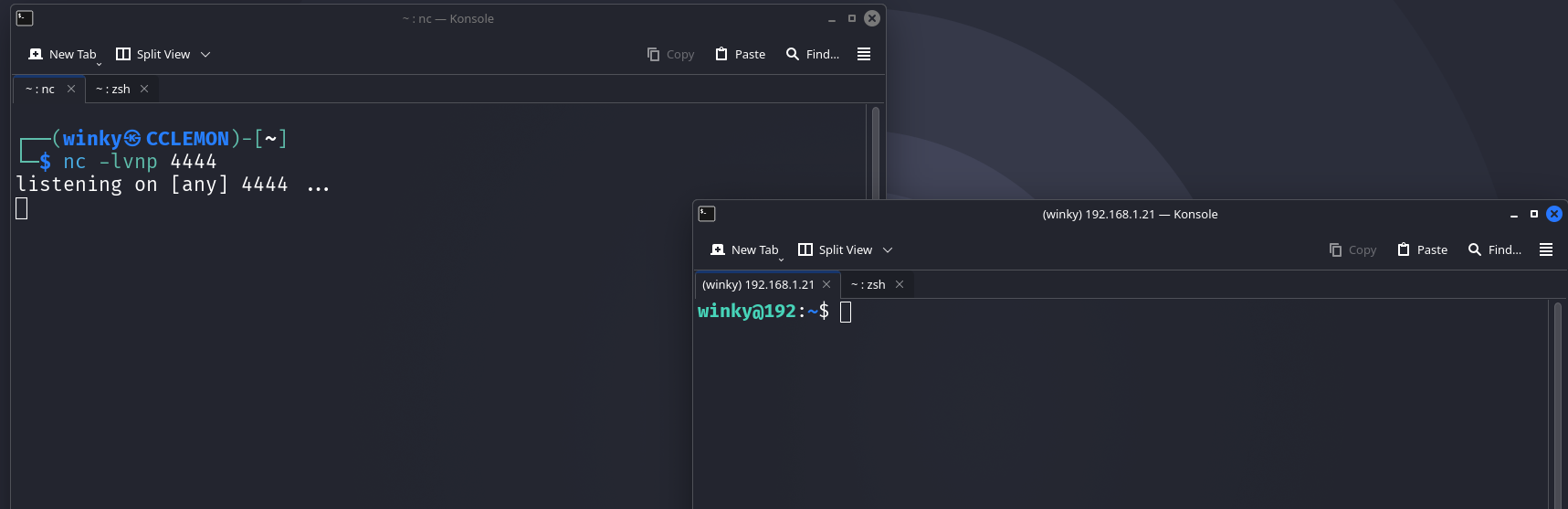The height and width of the screenshot is (509, 1568).
Task: Open hamburger menu in 192.168.1.21 Konsole window
Action: click(x=1546, y=250)
